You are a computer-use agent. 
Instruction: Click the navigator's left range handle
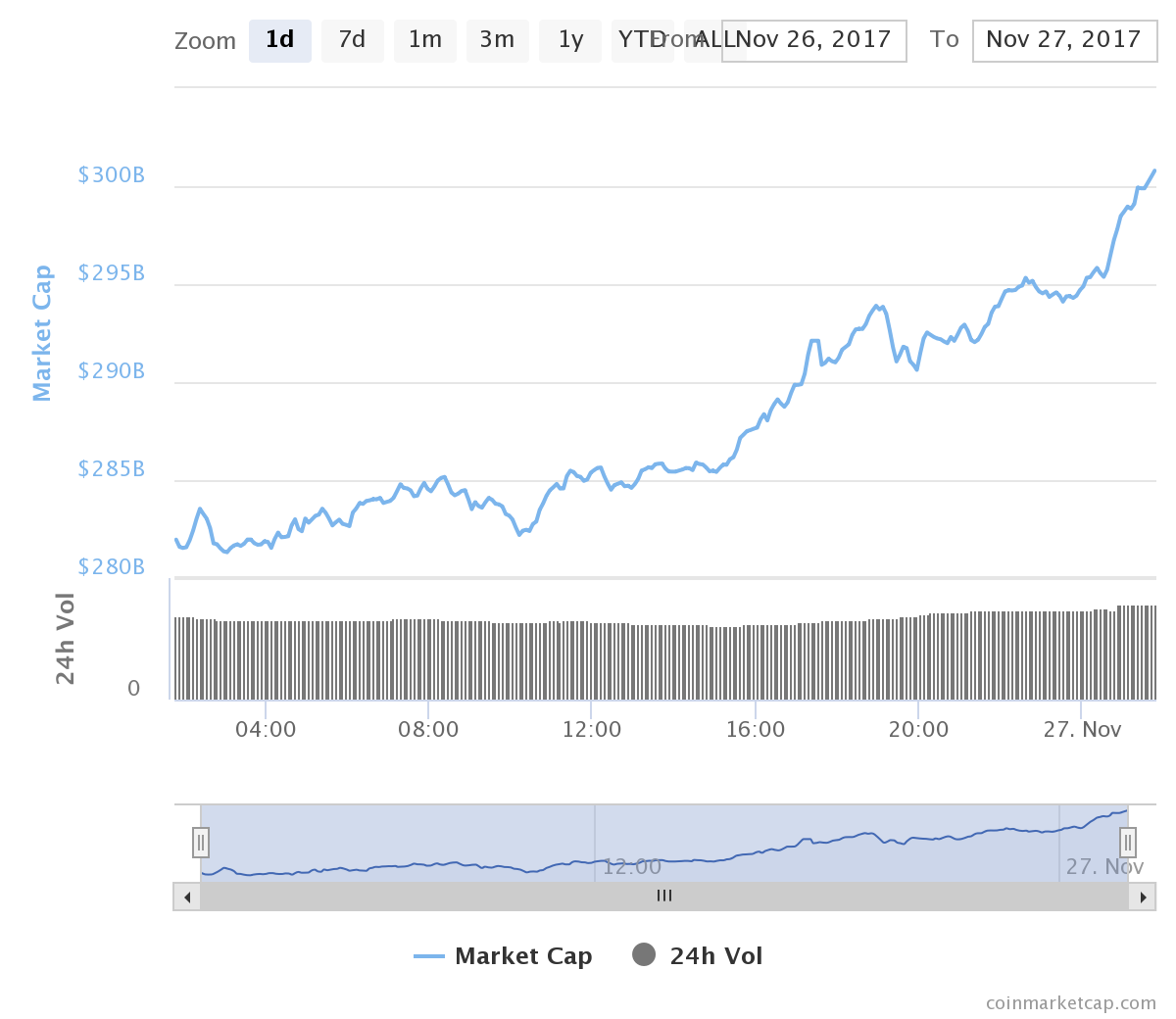(x=201, y=843)
